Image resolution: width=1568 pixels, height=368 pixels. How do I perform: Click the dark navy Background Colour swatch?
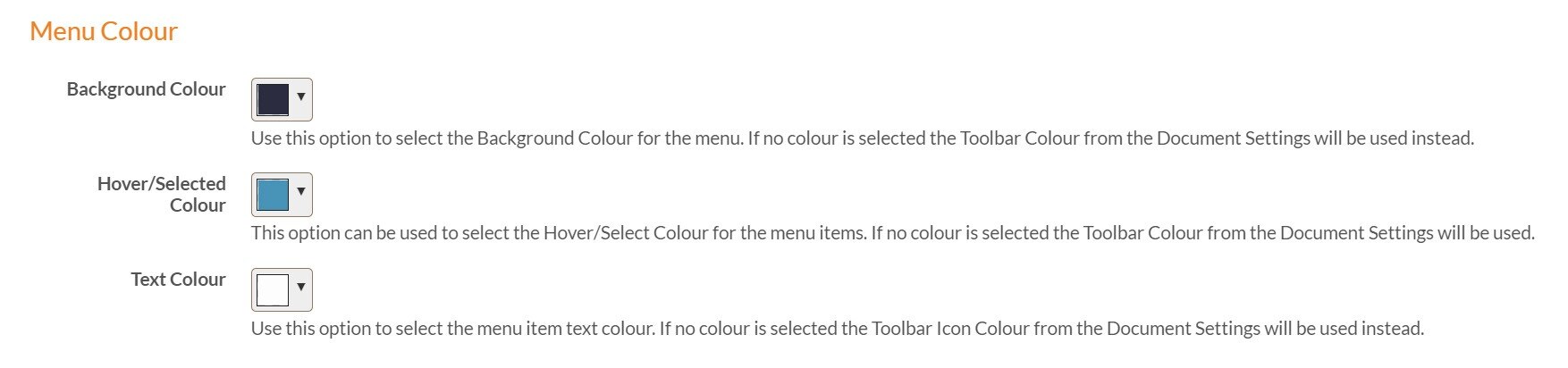pyautogui.click(x=273, y=99)
